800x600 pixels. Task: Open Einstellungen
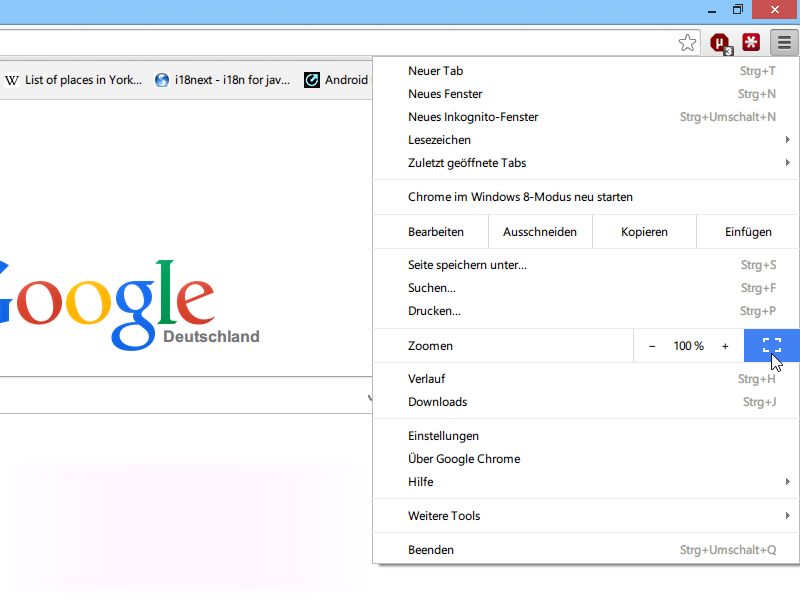[586, 436]
